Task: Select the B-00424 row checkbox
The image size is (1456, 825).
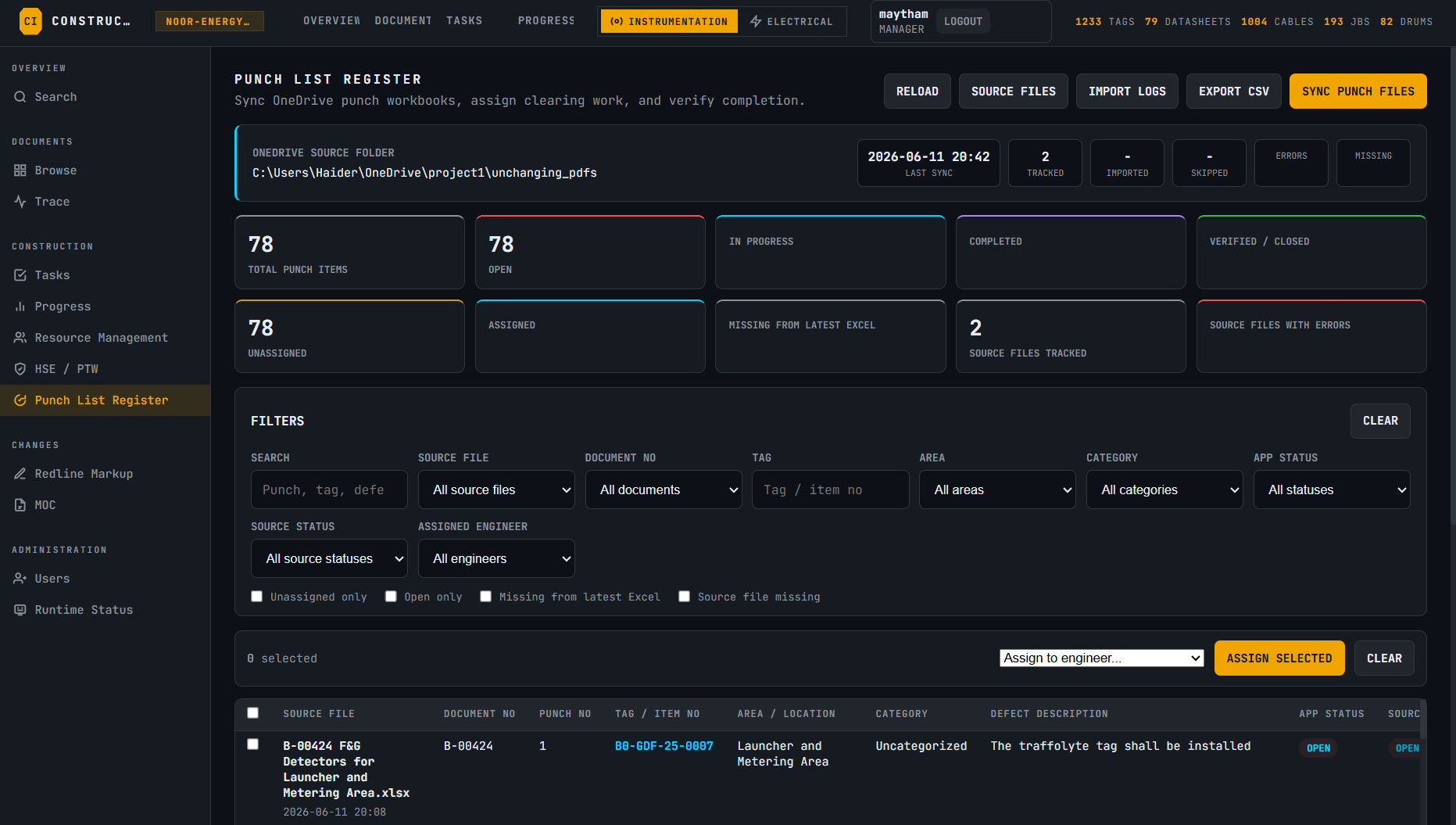Action: point(252,744)
